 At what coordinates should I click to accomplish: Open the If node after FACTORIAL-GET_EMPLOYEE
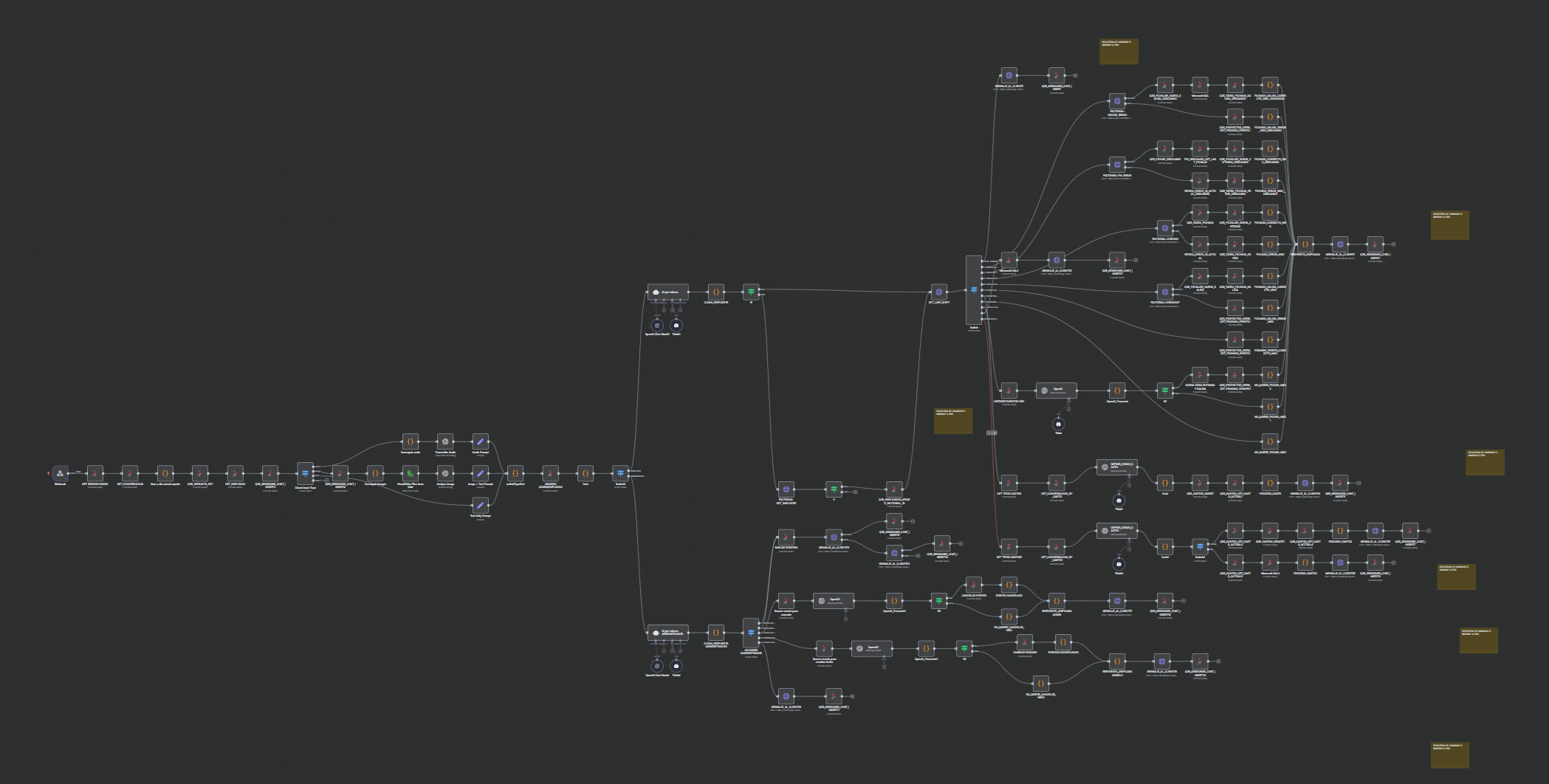[834, 489]
